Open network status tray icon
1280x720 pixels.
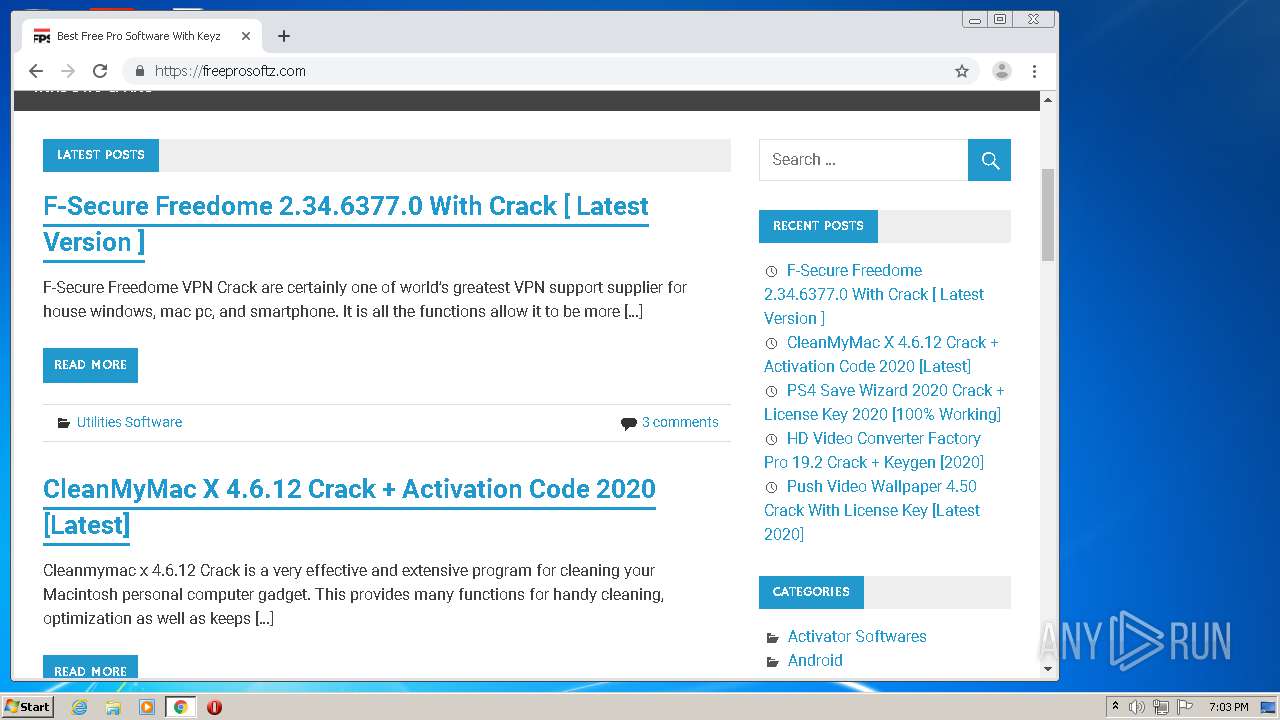1161,707
